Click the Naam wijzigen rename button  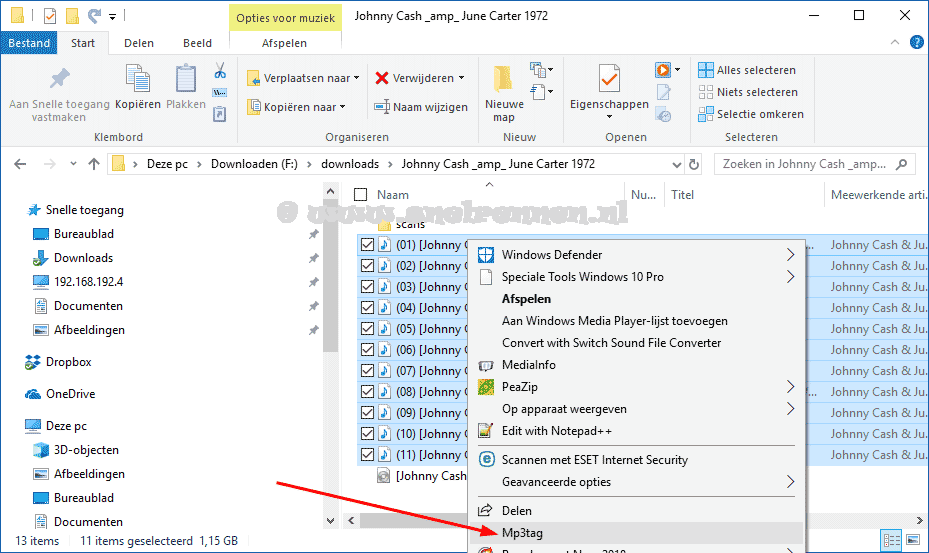[x=421, y=107]
